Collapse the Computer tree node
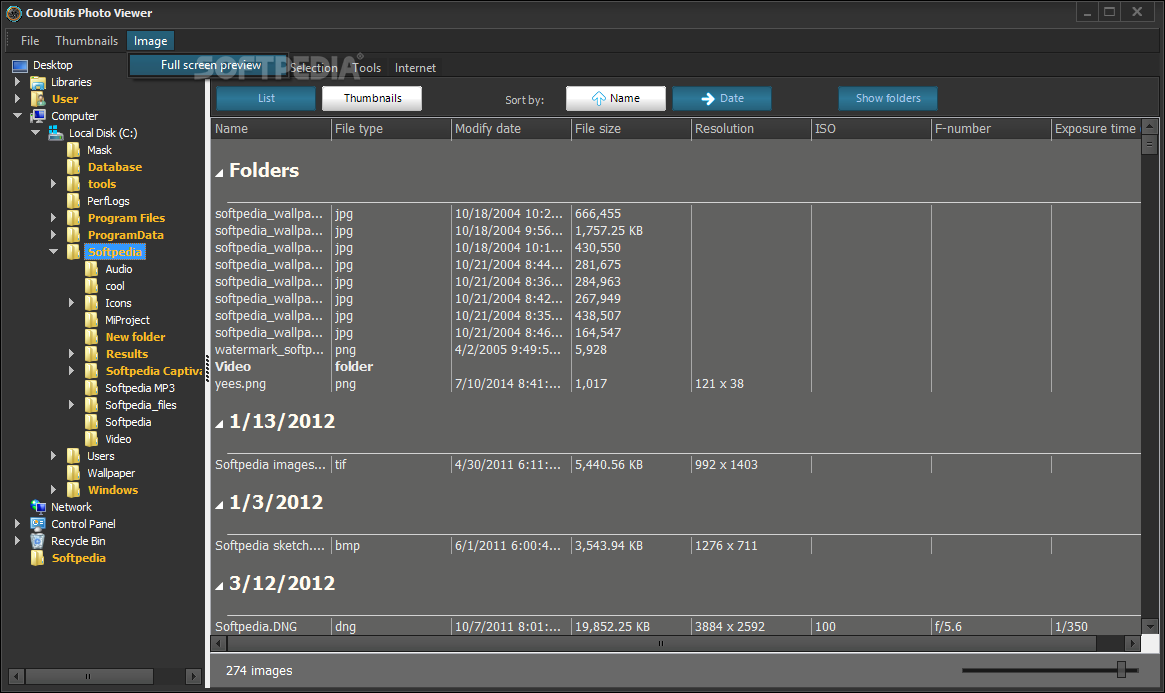This screenshot has height=693, width=1165. pos(18,116)
